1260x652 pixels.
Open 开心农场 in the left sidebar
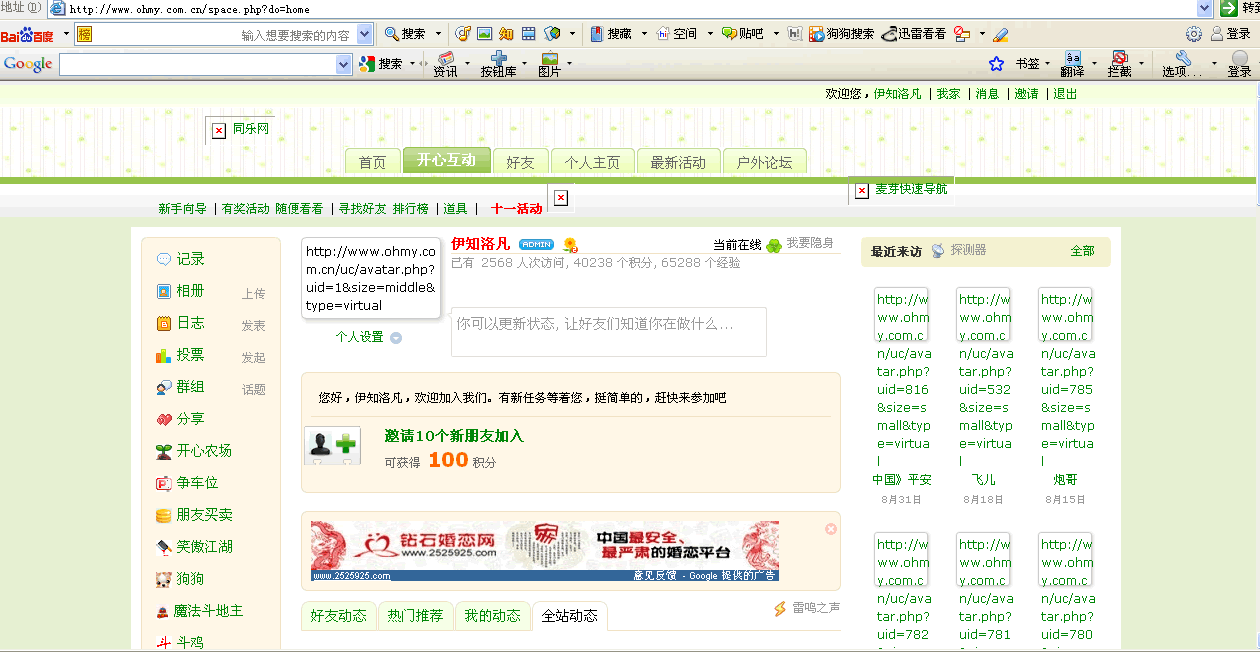(194, 451)
